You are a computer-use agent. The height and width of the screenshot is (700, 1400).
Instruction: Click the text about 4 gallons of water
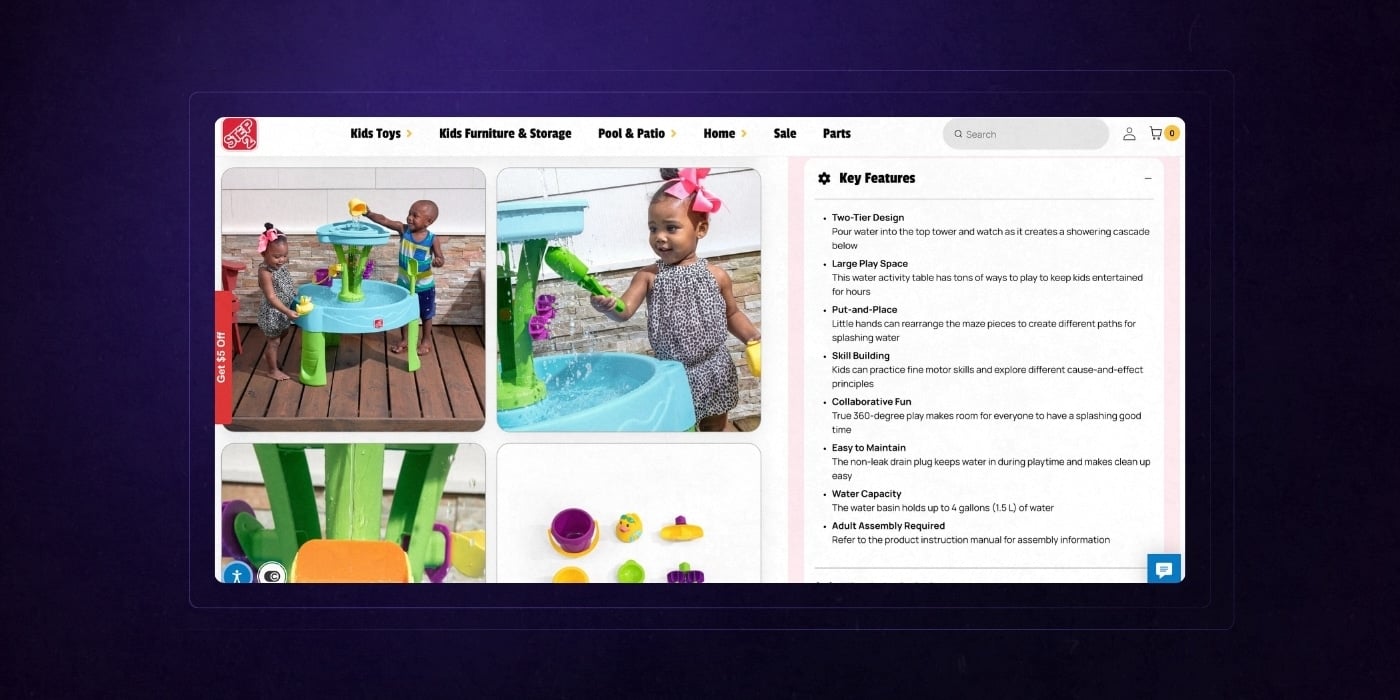(943, 508)
